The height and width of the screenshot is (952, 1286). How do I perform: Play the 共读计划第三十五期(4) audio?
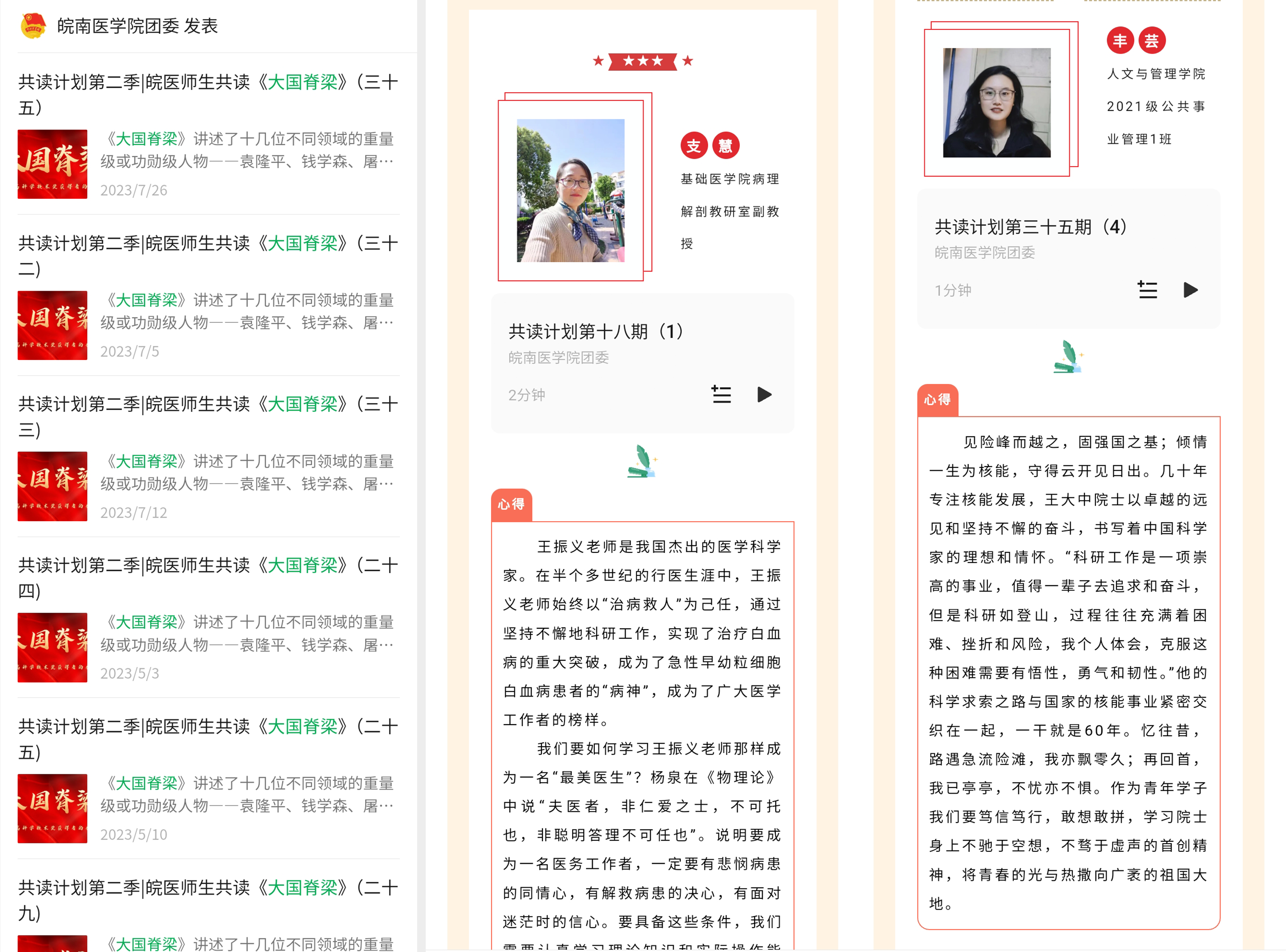pos(1190,290)
